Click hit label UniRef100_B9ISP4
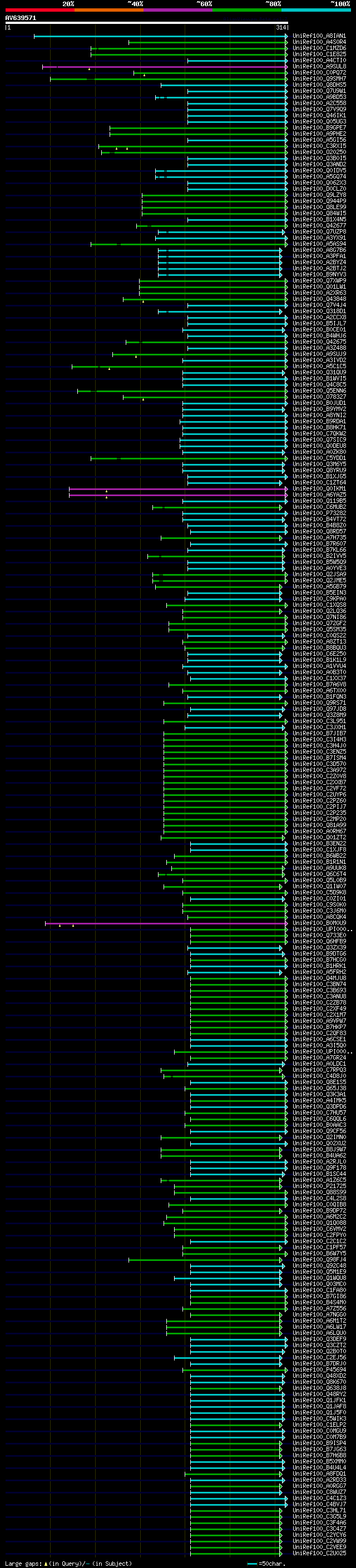The image size is (356, 1568). tap(319, 1443)
